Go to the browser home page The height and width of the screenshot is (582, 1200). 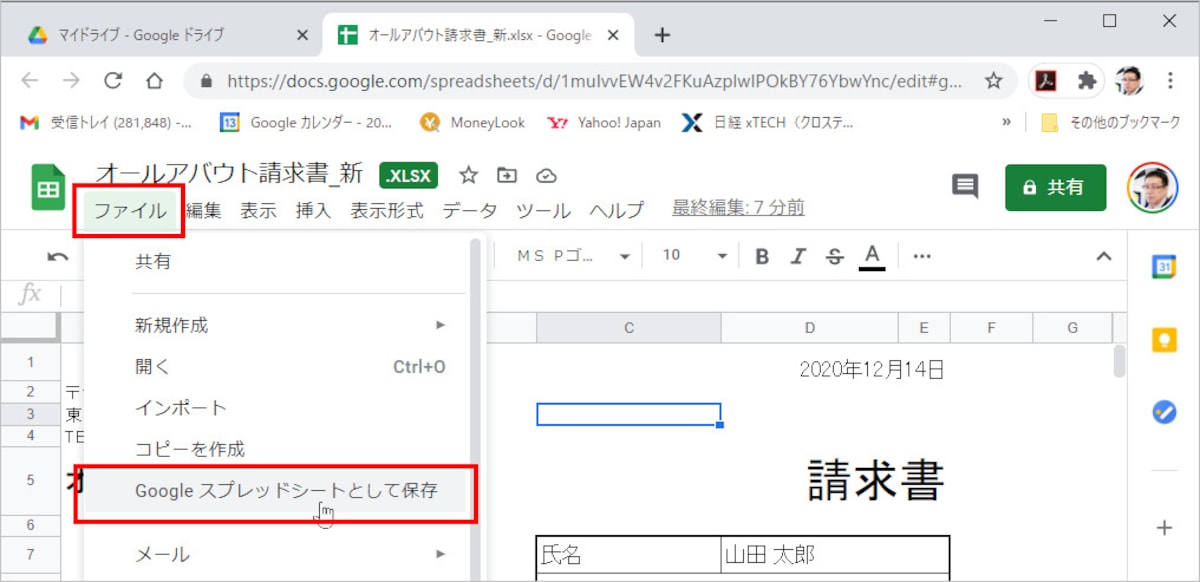(154, 81)
